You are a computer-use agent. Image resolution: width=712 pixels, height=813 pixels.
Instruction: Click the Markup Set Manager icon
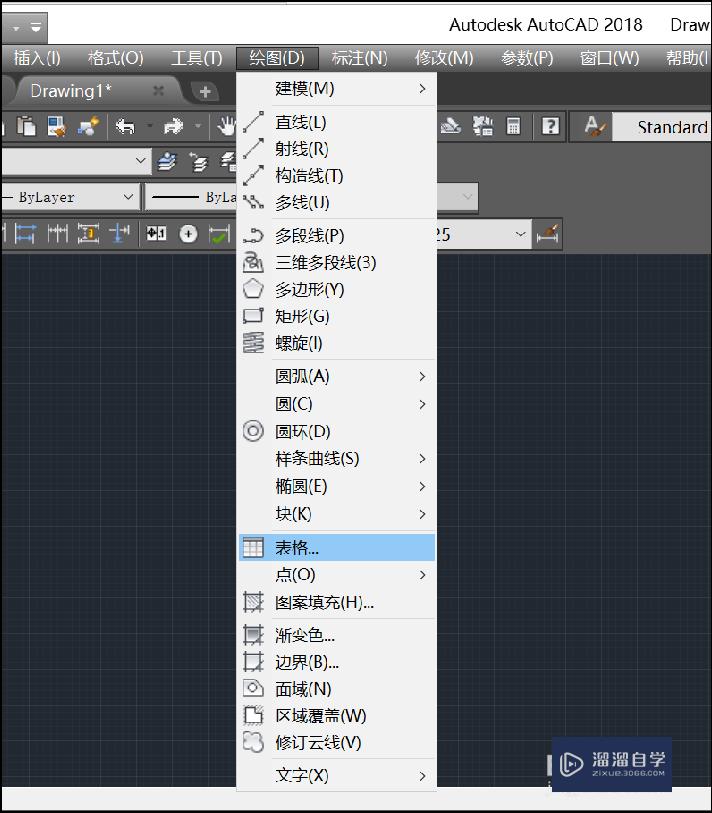click(483, 126)
